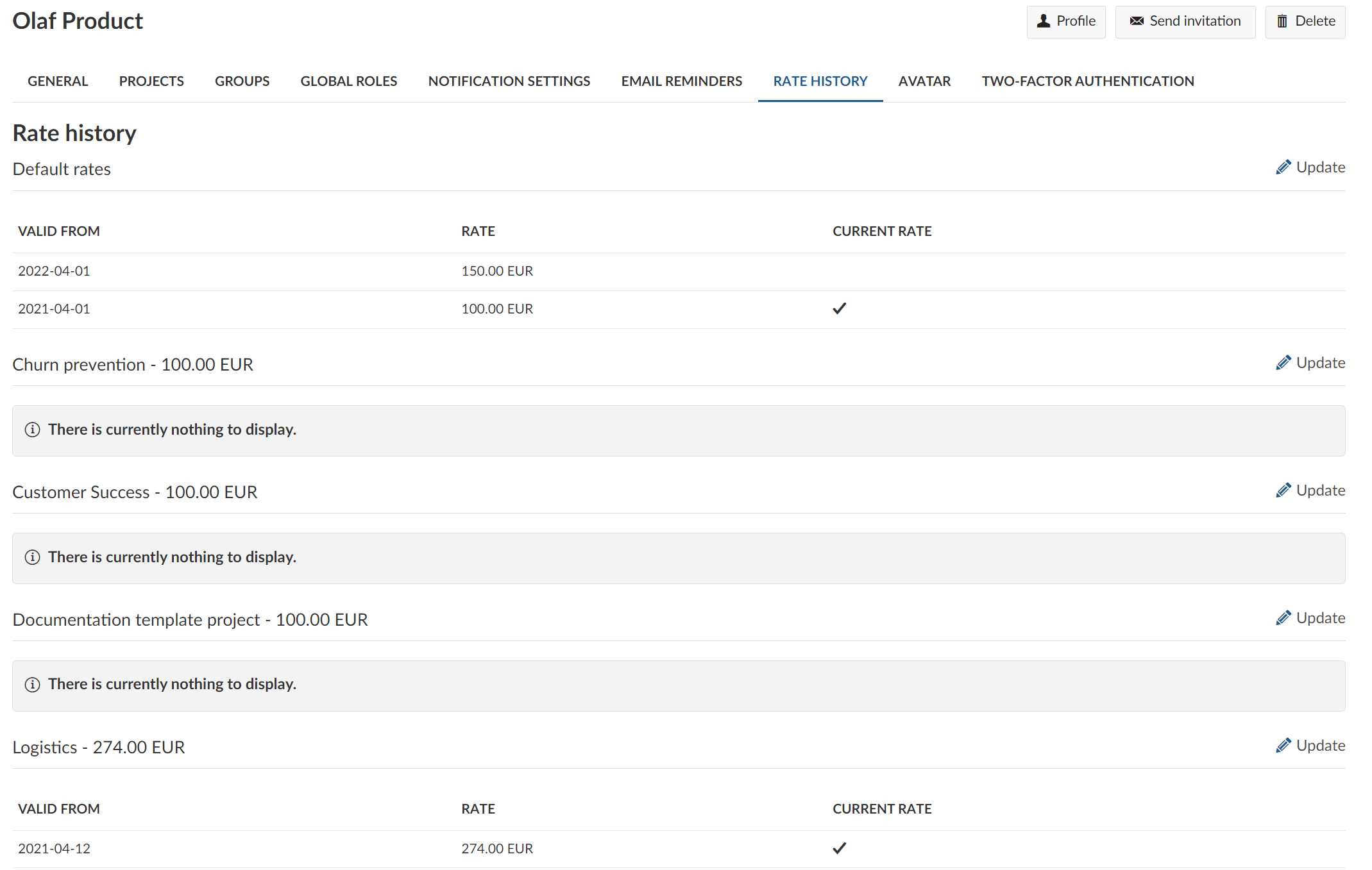This screenshot has height=870, width=1372.
Task: Select the RATE HISTORY tab
Action: click(x=820, y=81)
